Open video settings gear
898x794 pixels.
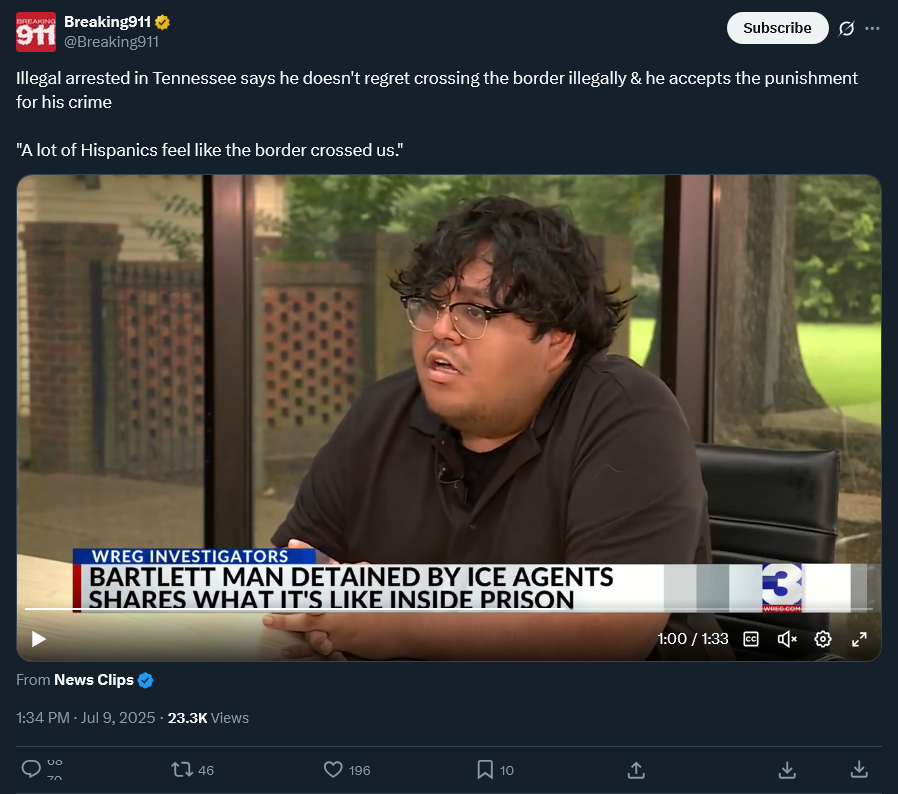[x=823, y=639]
